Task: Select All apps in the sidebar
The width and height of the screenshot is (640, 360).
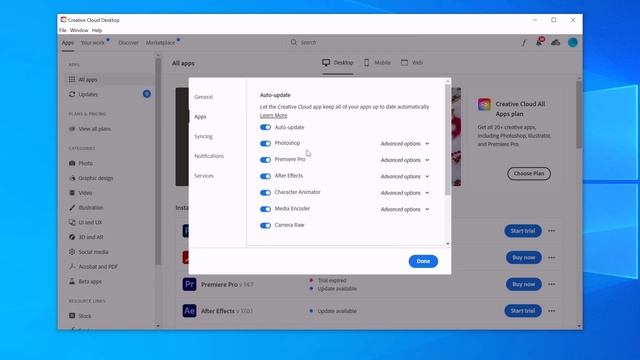Action: pyautogui.click(x=110, y=80)
